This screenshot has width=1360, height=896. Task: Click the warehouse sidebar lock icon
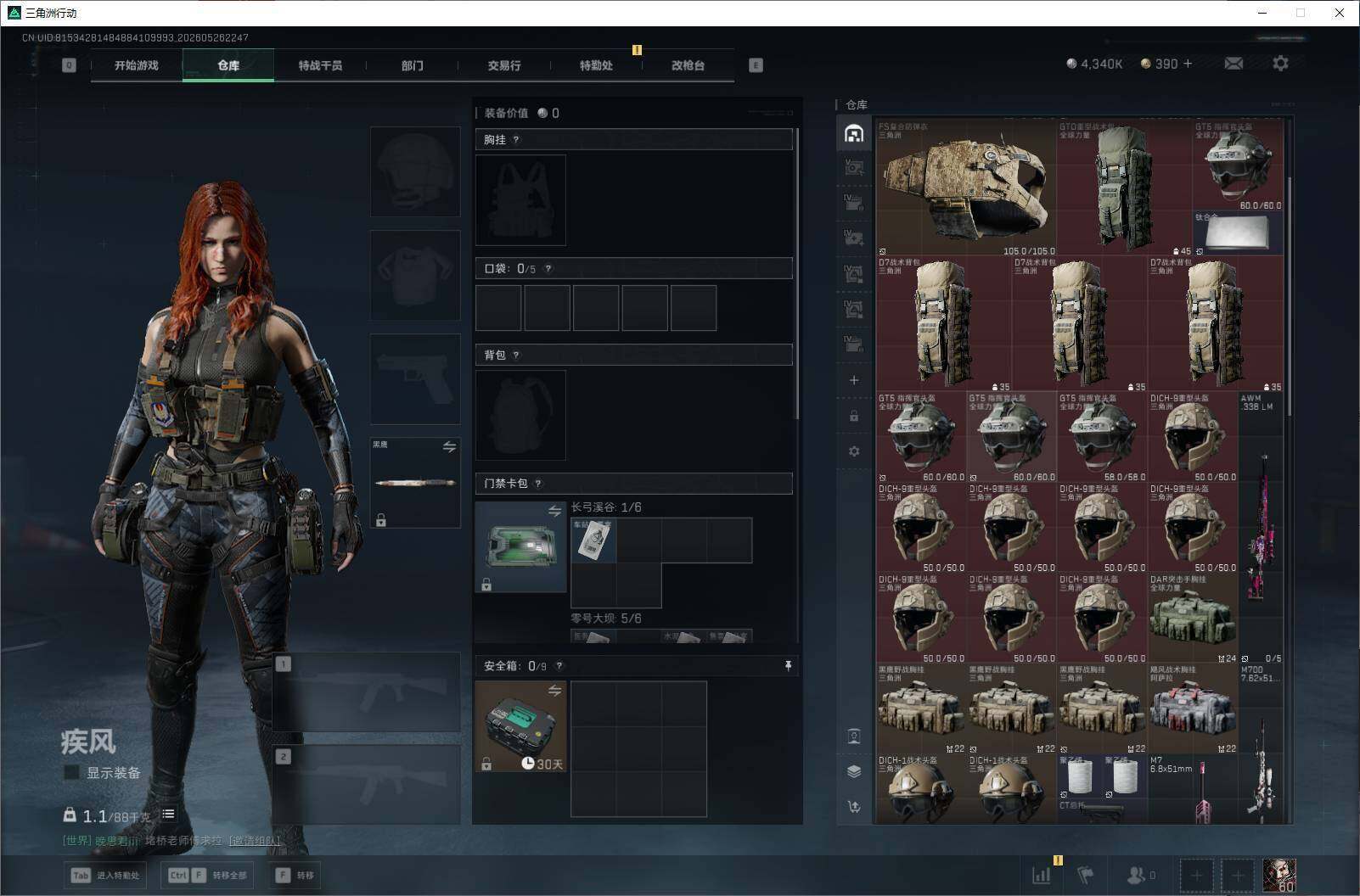point(854,416)
